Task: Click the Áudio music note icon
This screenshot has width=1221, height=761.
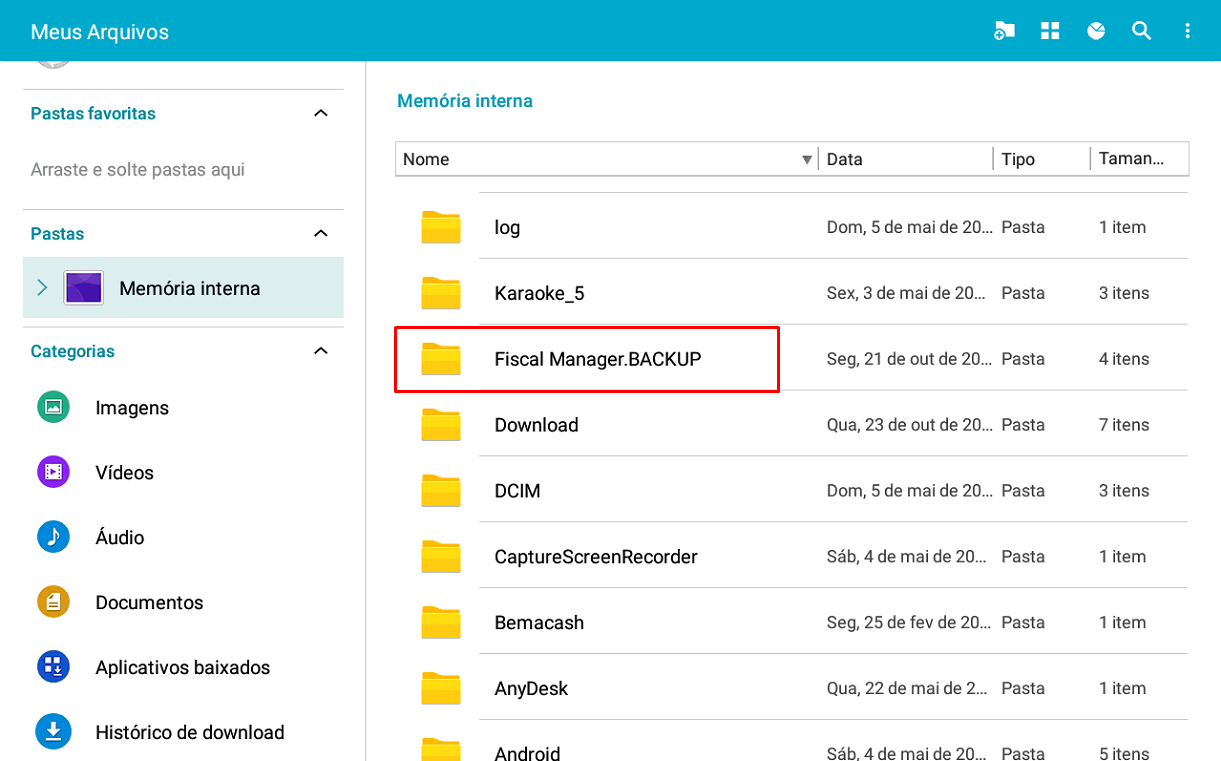Action: (x=54, y=537)
